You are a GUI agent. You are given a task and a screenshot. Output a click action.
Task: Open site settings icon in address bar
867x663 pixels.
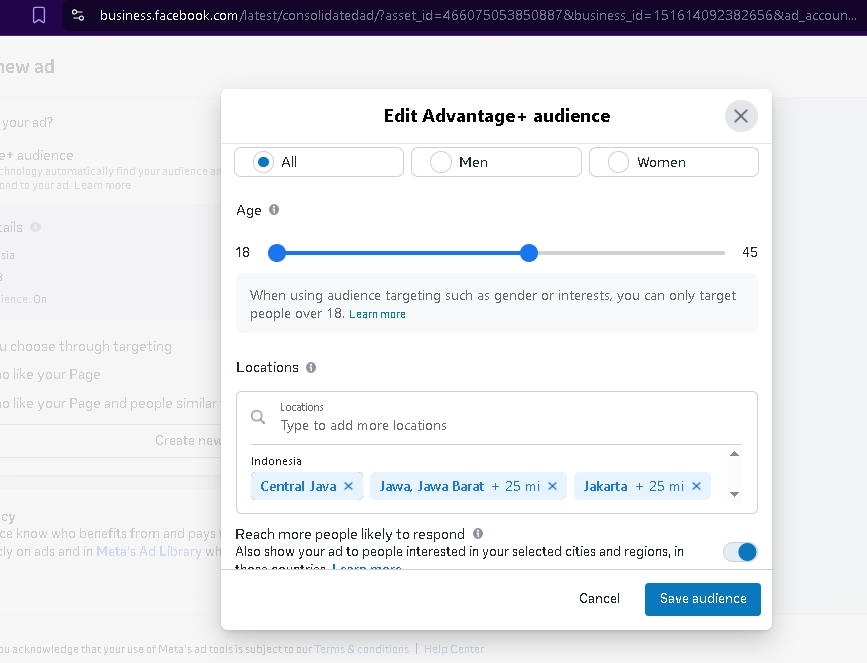[x=78, y=15]
